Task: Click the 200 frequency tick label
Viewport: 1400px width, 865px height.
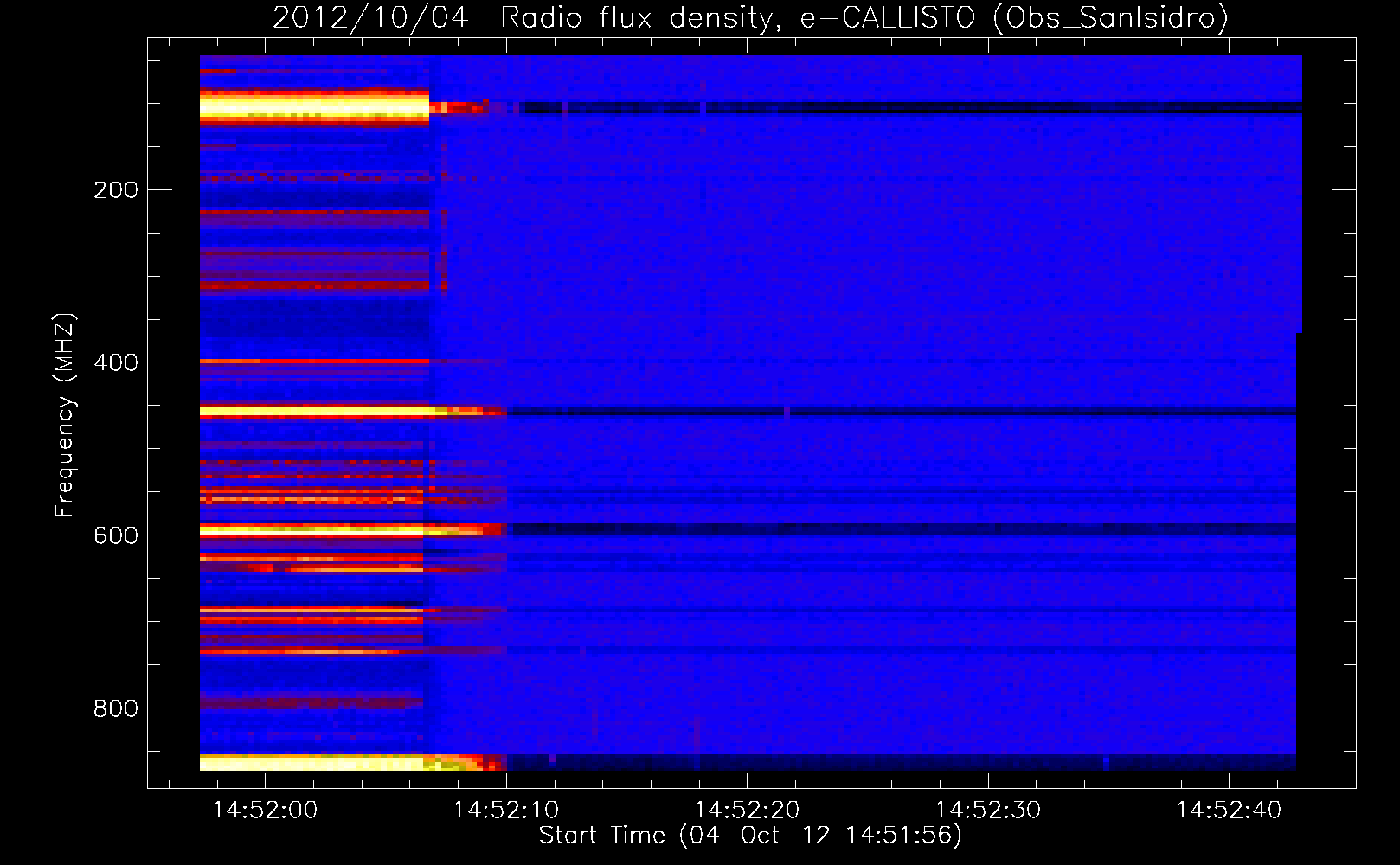Action: pos(116,190)
